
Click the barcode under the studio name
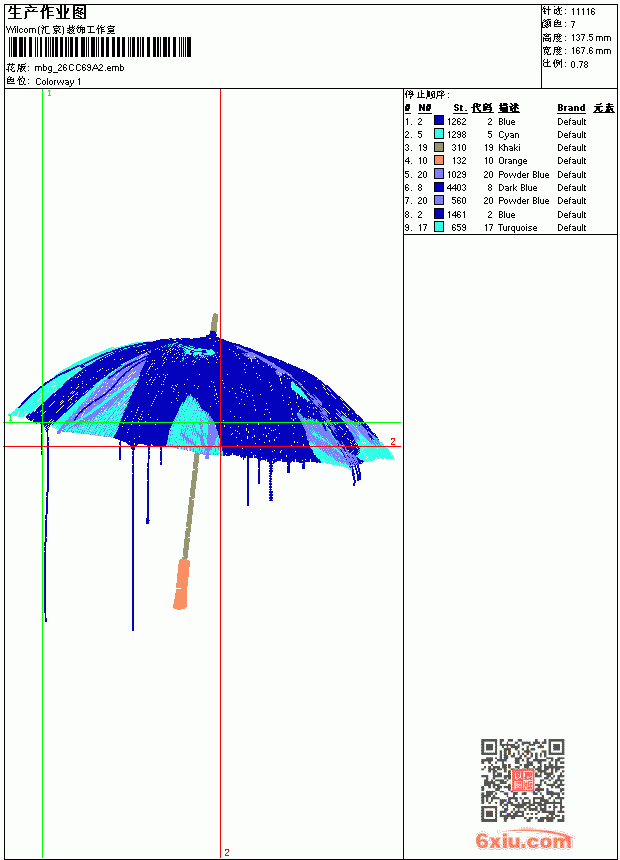coord(99,47)
